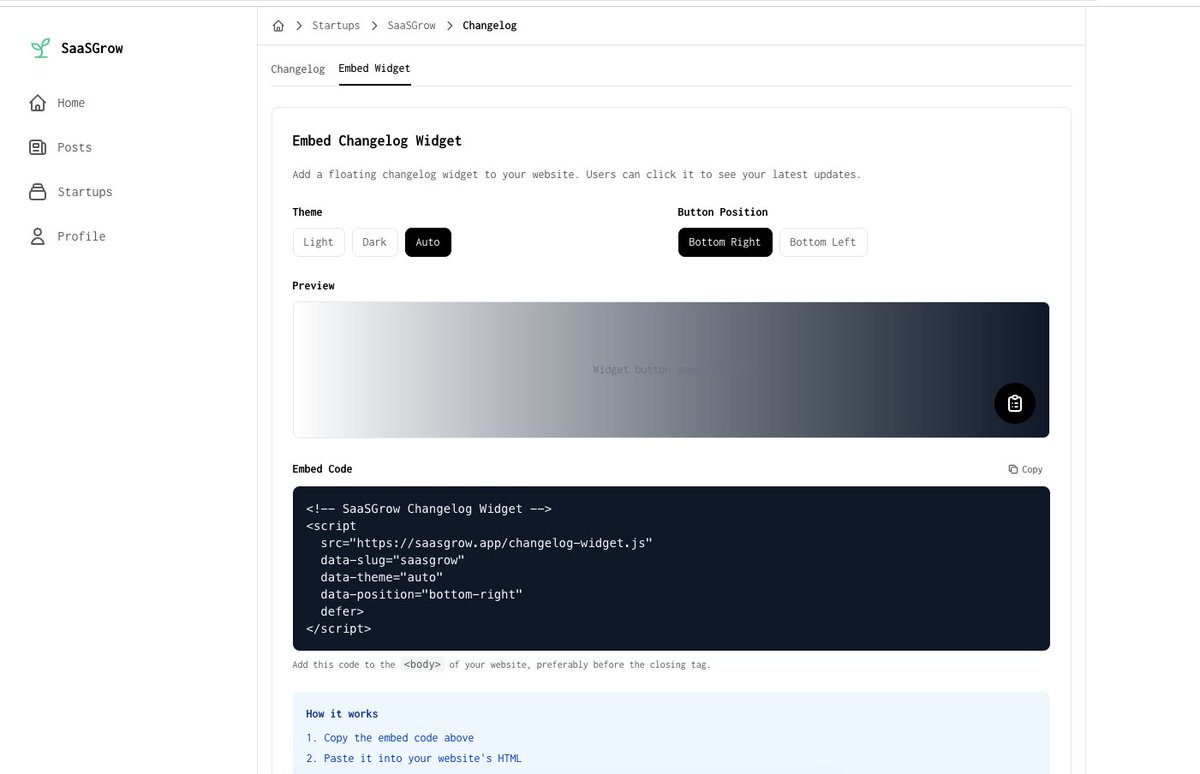Click the "Embed Code" section label

(x=322, y=469)
